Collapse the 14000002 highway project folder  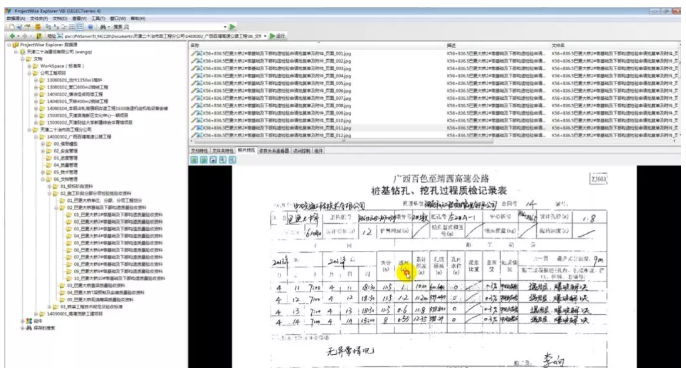(x=36, y=137)
